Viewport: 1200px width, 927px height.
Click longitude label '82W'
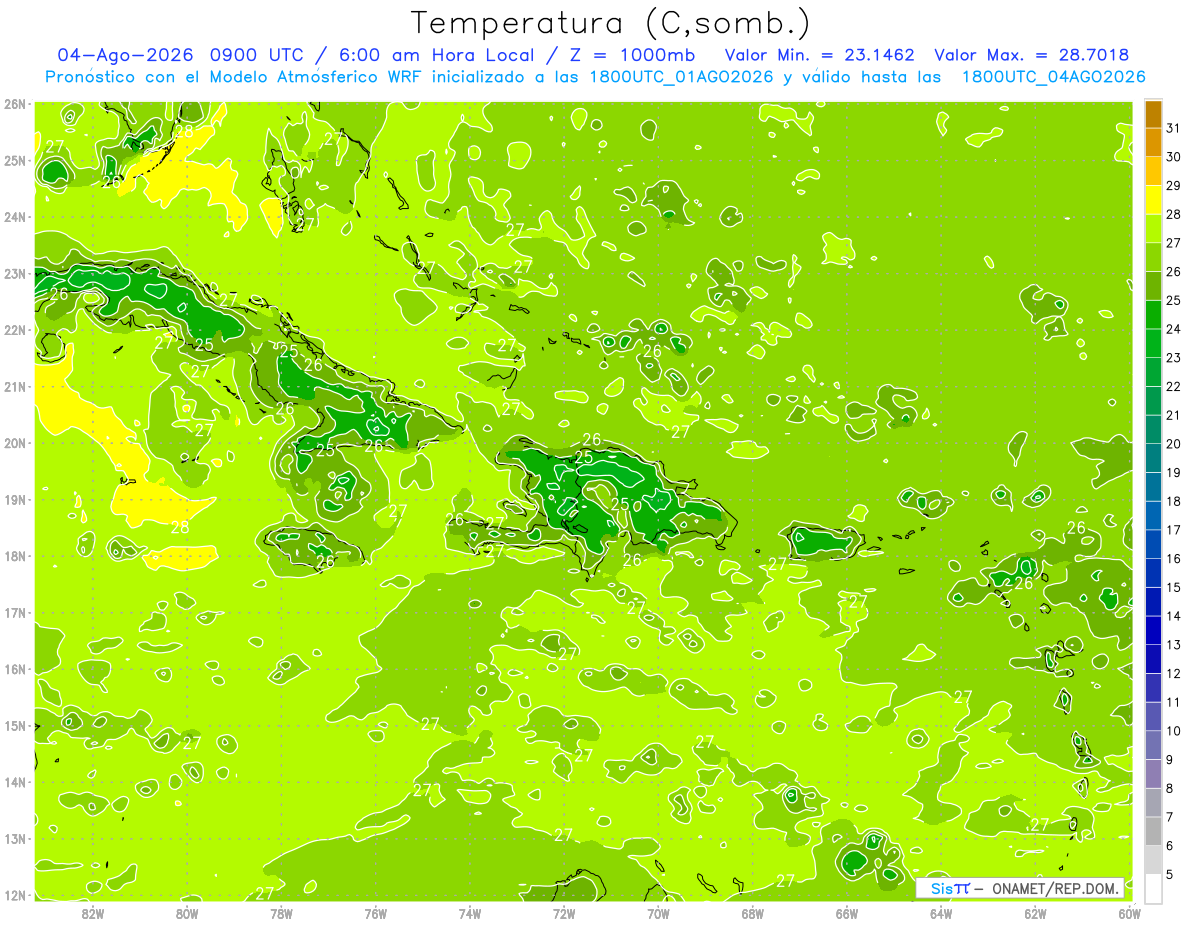click(93, 913)
